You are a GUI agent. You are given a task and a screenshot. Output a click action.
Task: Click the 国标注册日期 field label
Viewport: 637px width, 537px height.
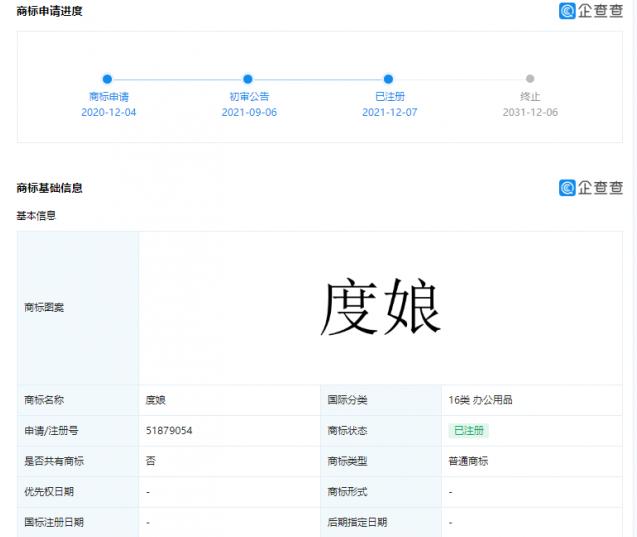[54, 522]
